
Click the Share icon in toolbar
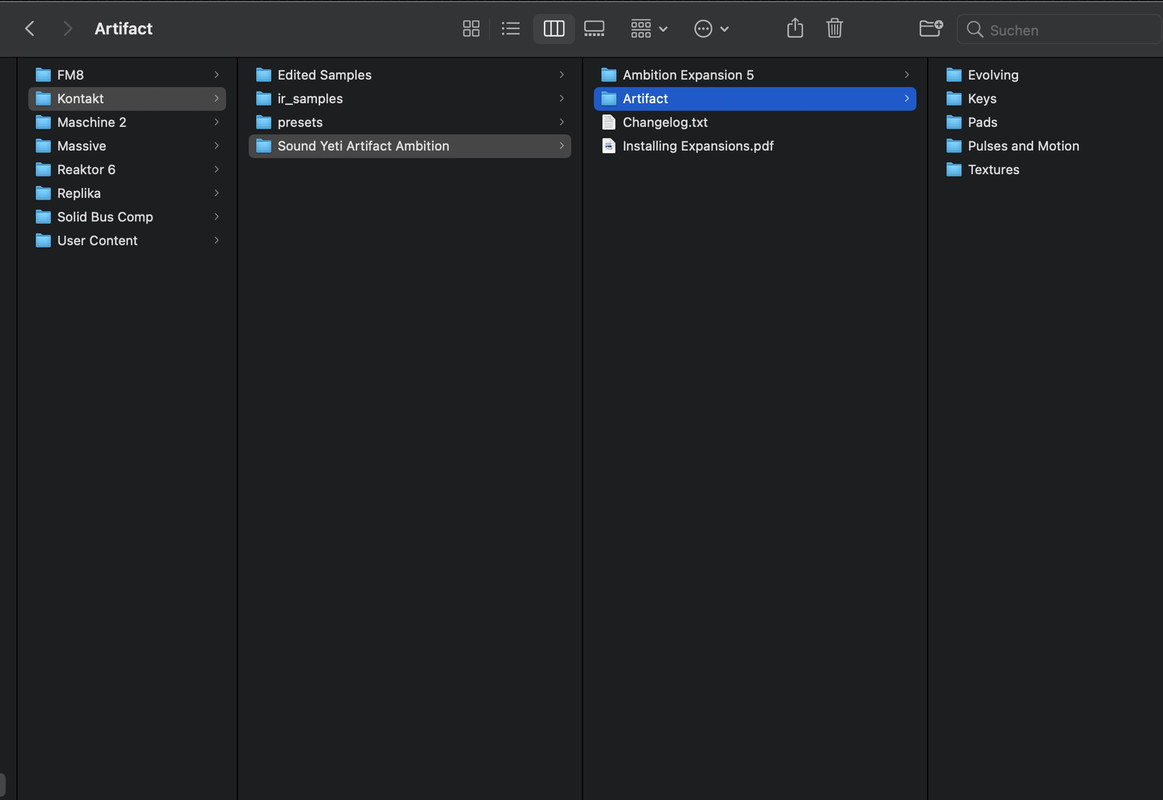[x=795, y=28]
